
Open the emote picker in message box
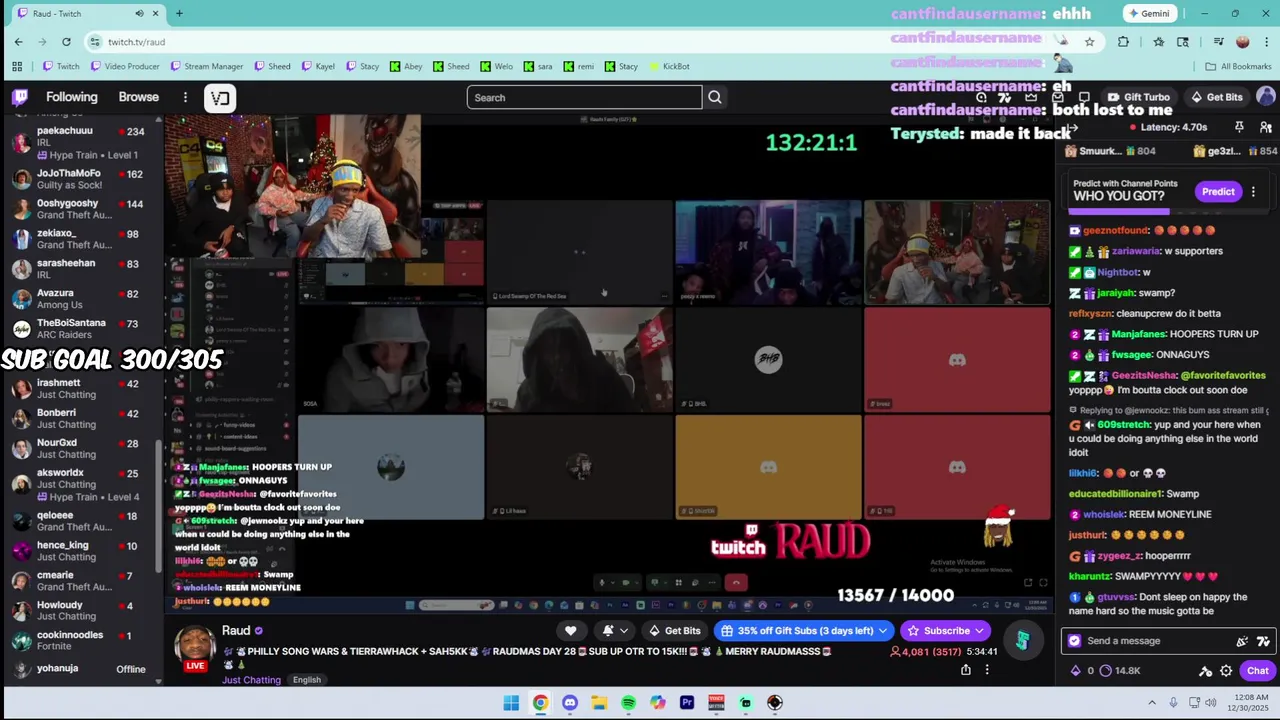pos(1263,641)
